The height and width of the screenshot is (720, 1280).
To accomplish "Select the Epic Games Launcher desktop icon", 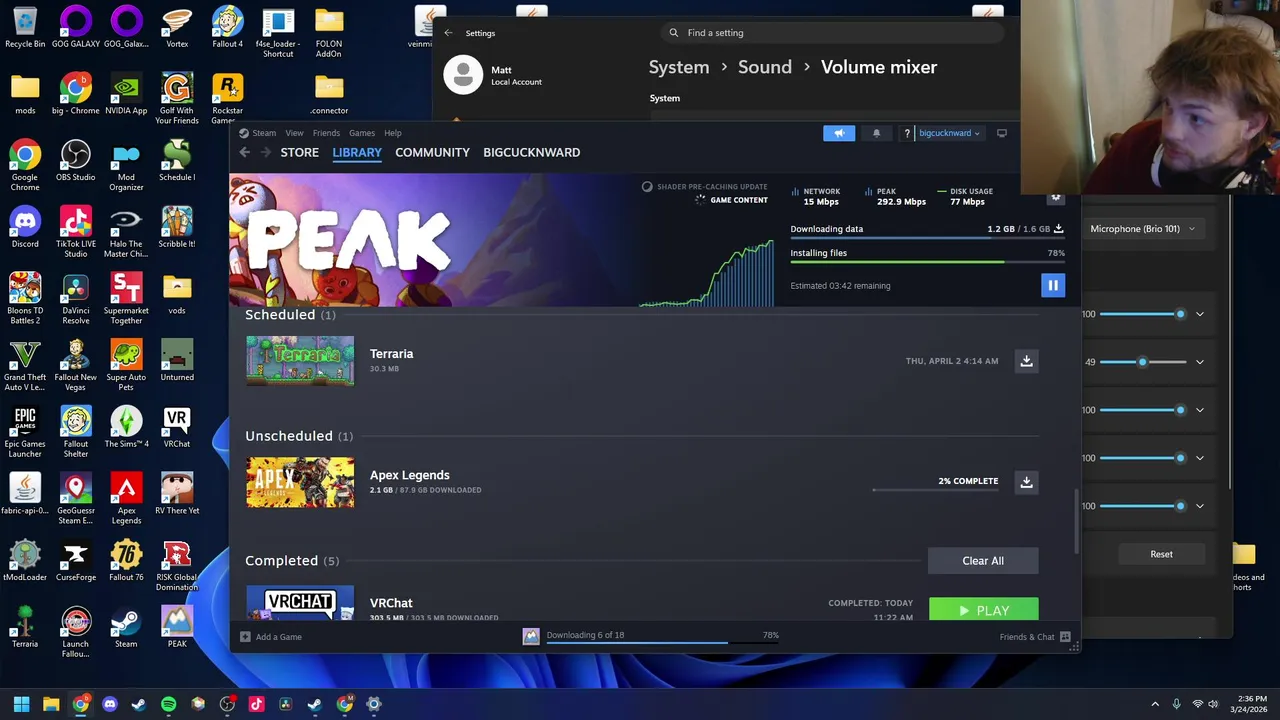I will click(25, 432).
